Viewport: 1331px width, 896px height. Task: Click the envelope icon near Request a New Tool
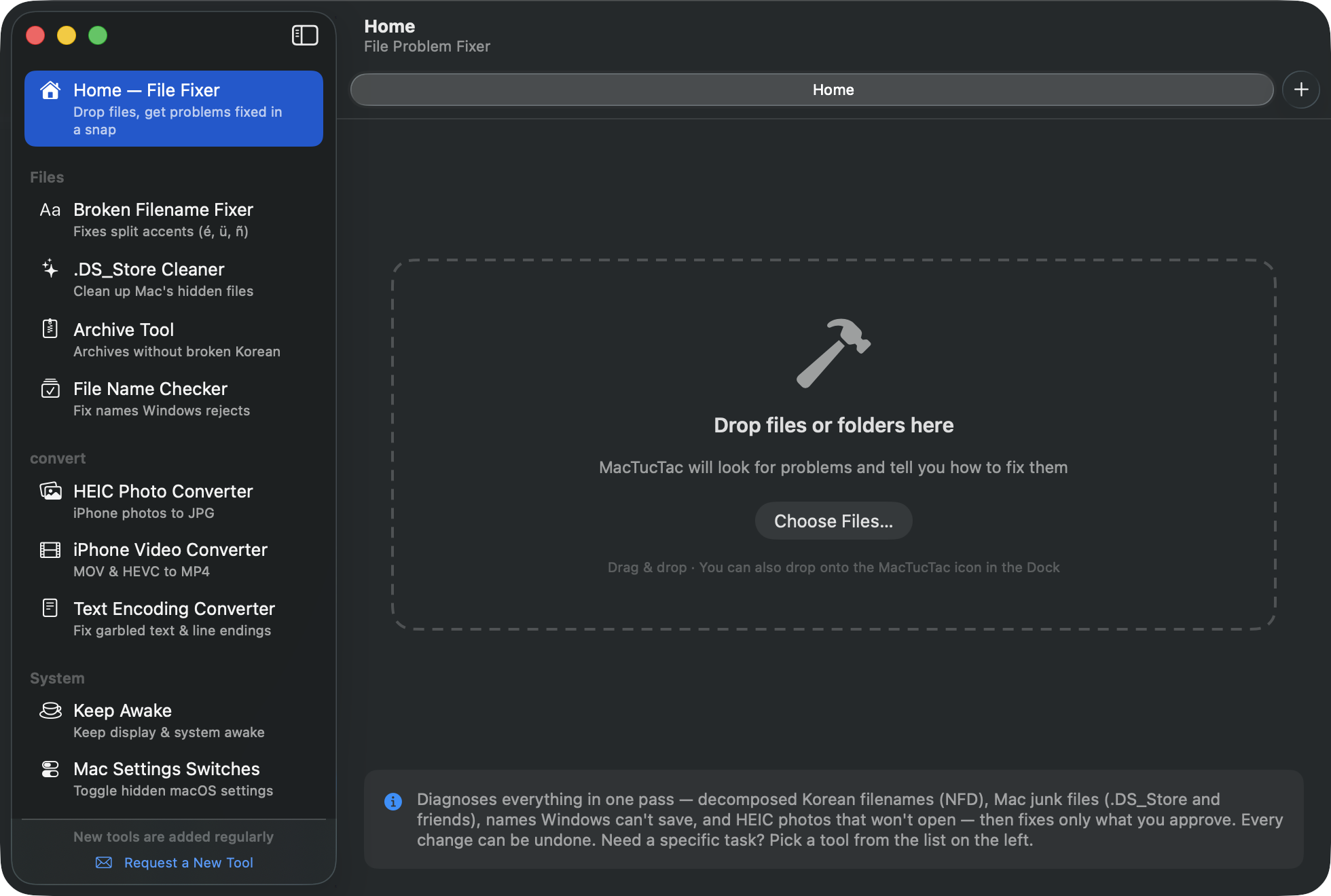point(104,863)
